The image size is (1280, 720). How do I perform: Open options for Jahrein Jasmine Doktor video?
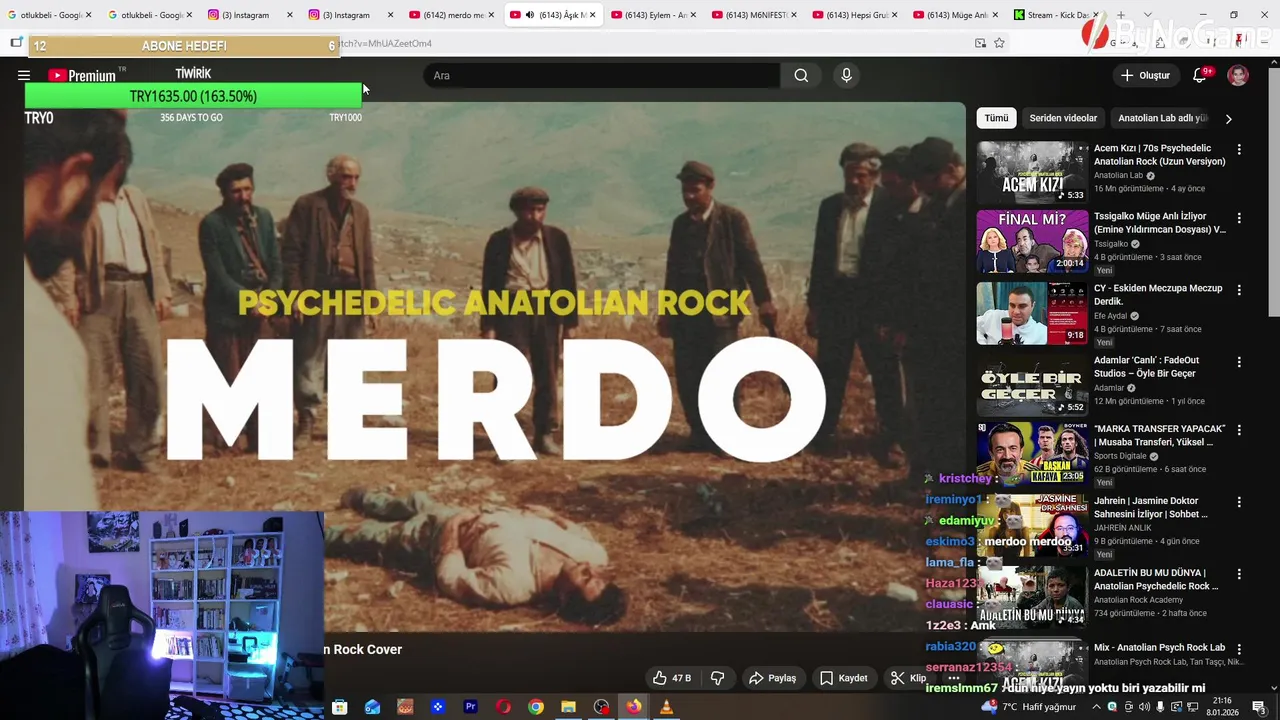(x=1239, y=502)
